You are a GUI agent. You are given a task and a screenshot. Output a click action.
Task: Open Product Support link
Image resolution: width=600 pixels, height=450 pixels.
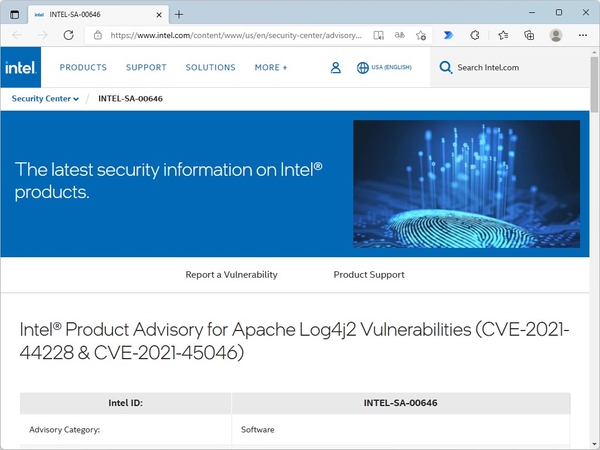[369, 275]
